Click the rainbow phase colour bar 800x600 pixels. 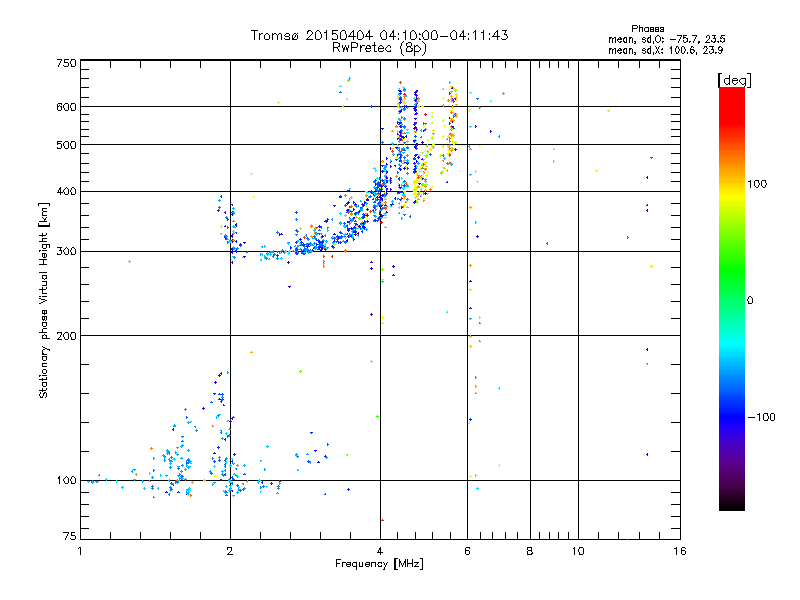coord(732,299)
